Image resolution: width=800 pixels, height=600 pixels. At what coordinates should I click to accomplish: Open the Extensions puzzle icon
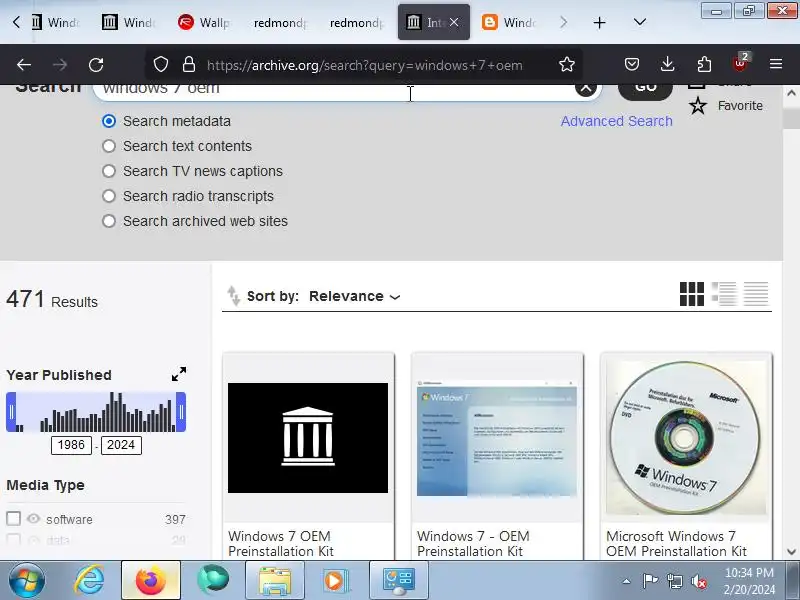coord(704,64)
